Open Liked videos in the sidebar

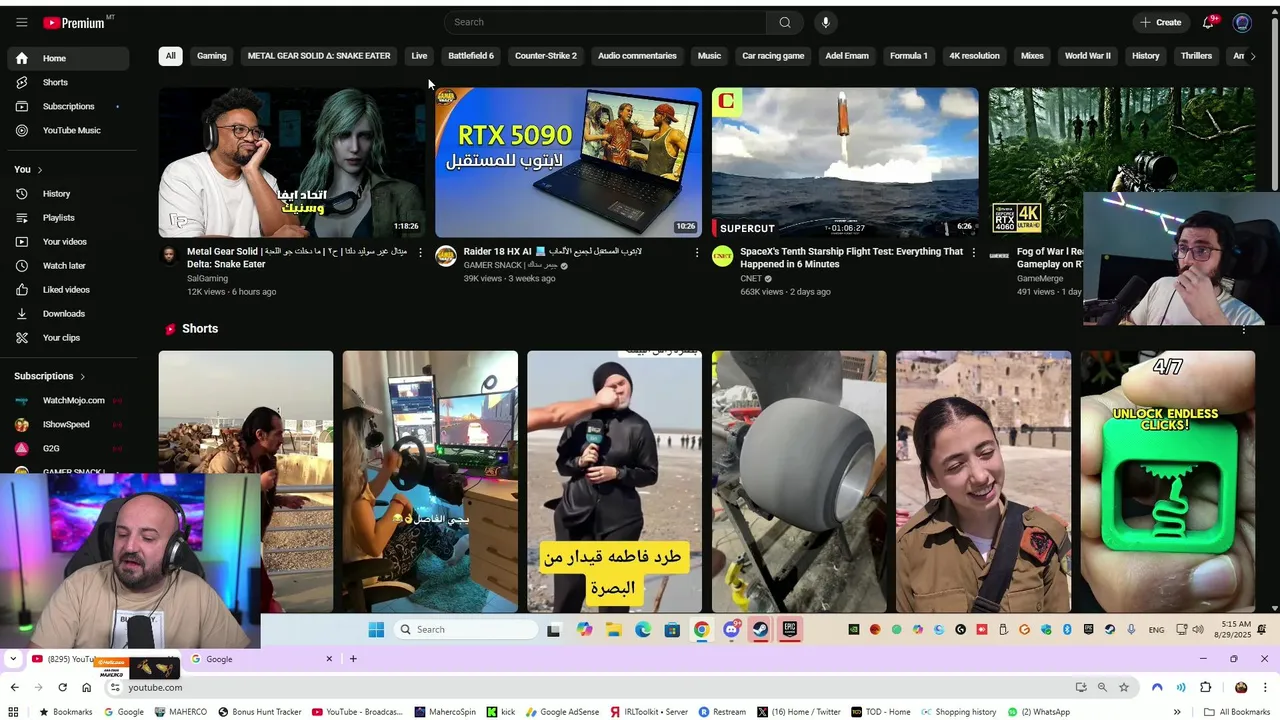click(x=68, y=289)
